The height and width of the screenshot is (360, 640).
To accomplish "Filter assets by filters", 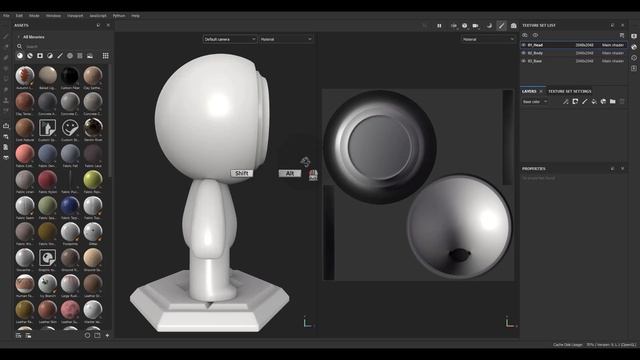I will 50,56.
